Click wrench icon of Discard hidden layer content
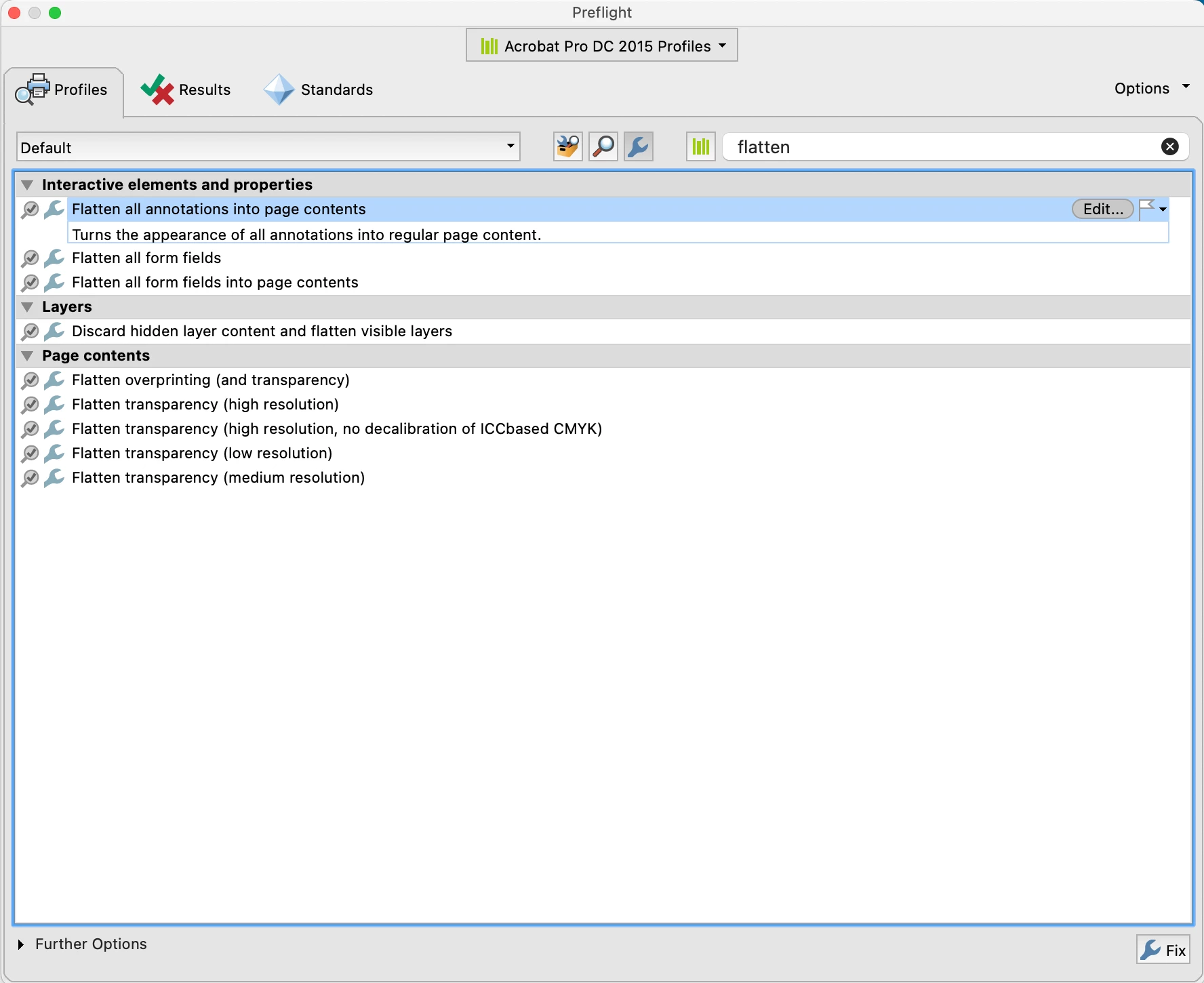The image size is (1204, 983). point(54,331)
